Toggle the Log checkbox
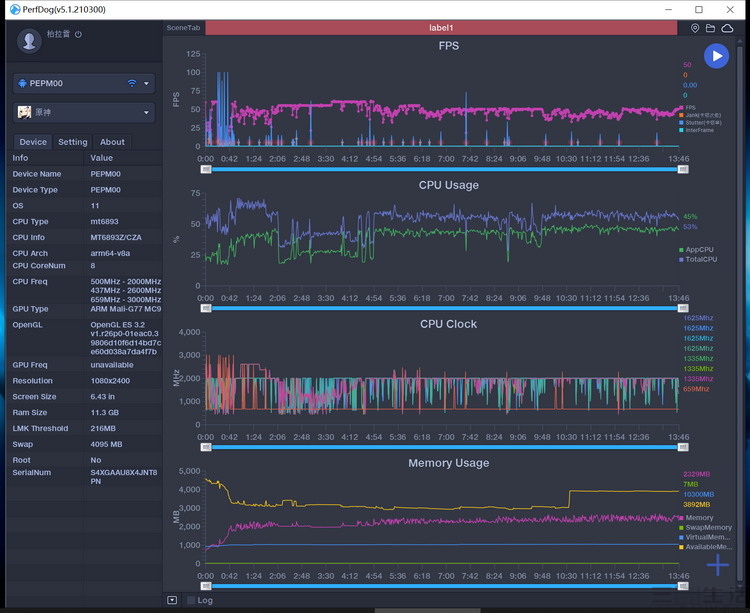This screenshot has height=613, width=750. pyautogui.click(x=191, y=600)
